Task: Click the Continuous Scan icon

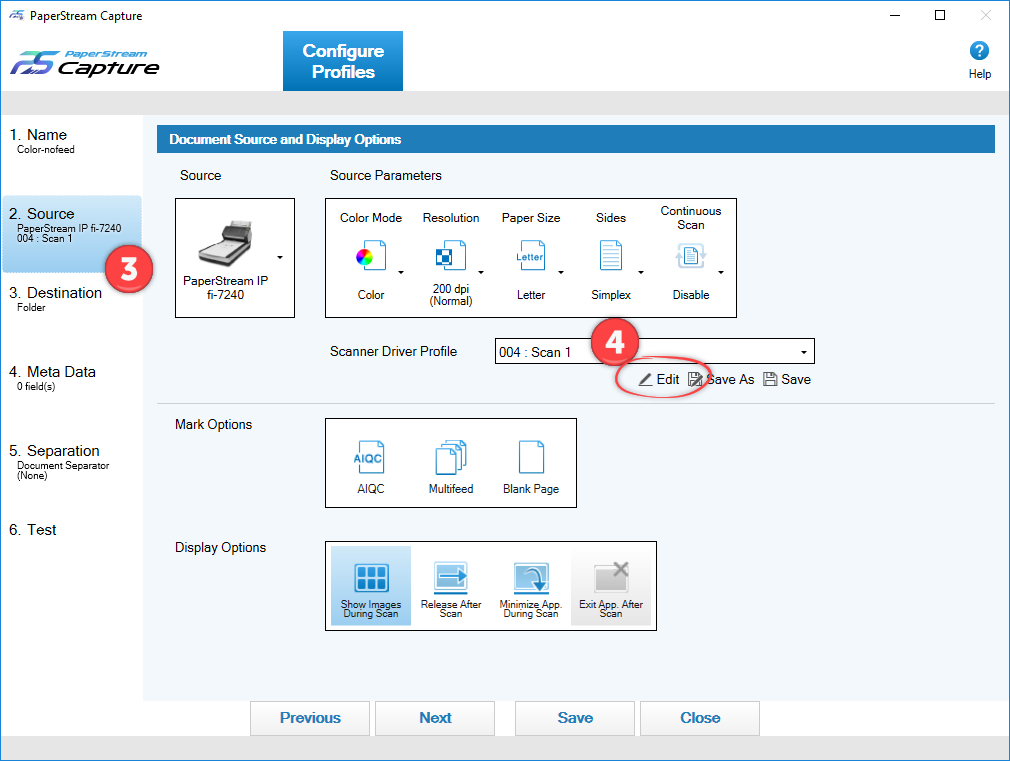Action: (x=691, y=256)
